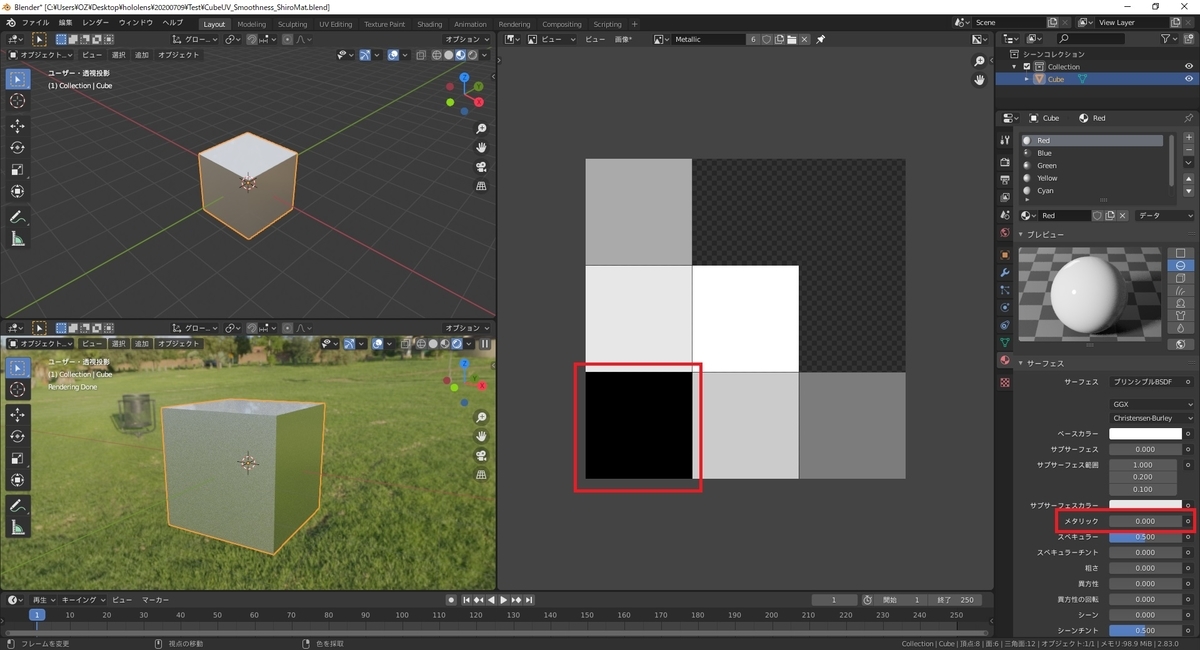Toggle X-ray in upper 3D viewport
Image resolution: width=1200 pixels, height=650 pixels.
tap(421, 55)
